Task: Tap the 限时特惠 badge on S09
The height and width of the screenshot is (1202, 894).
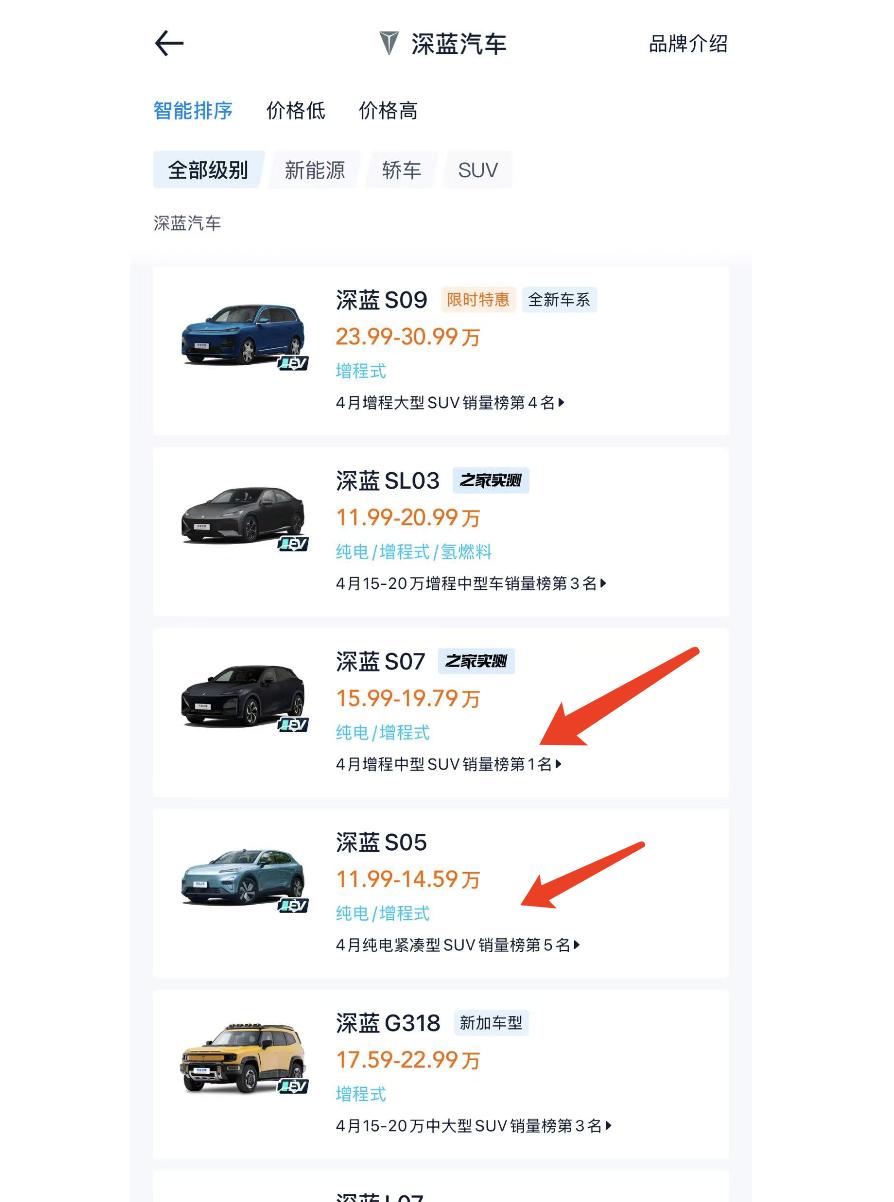Action: 478,300
